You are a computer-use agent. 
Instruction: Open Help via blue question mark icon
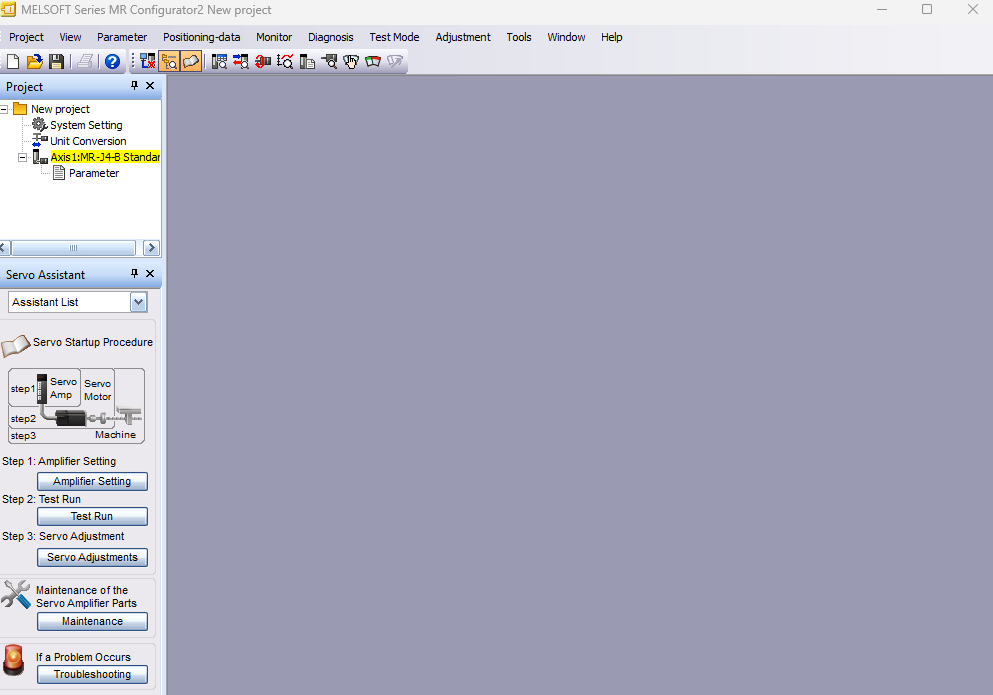(112, 62)
